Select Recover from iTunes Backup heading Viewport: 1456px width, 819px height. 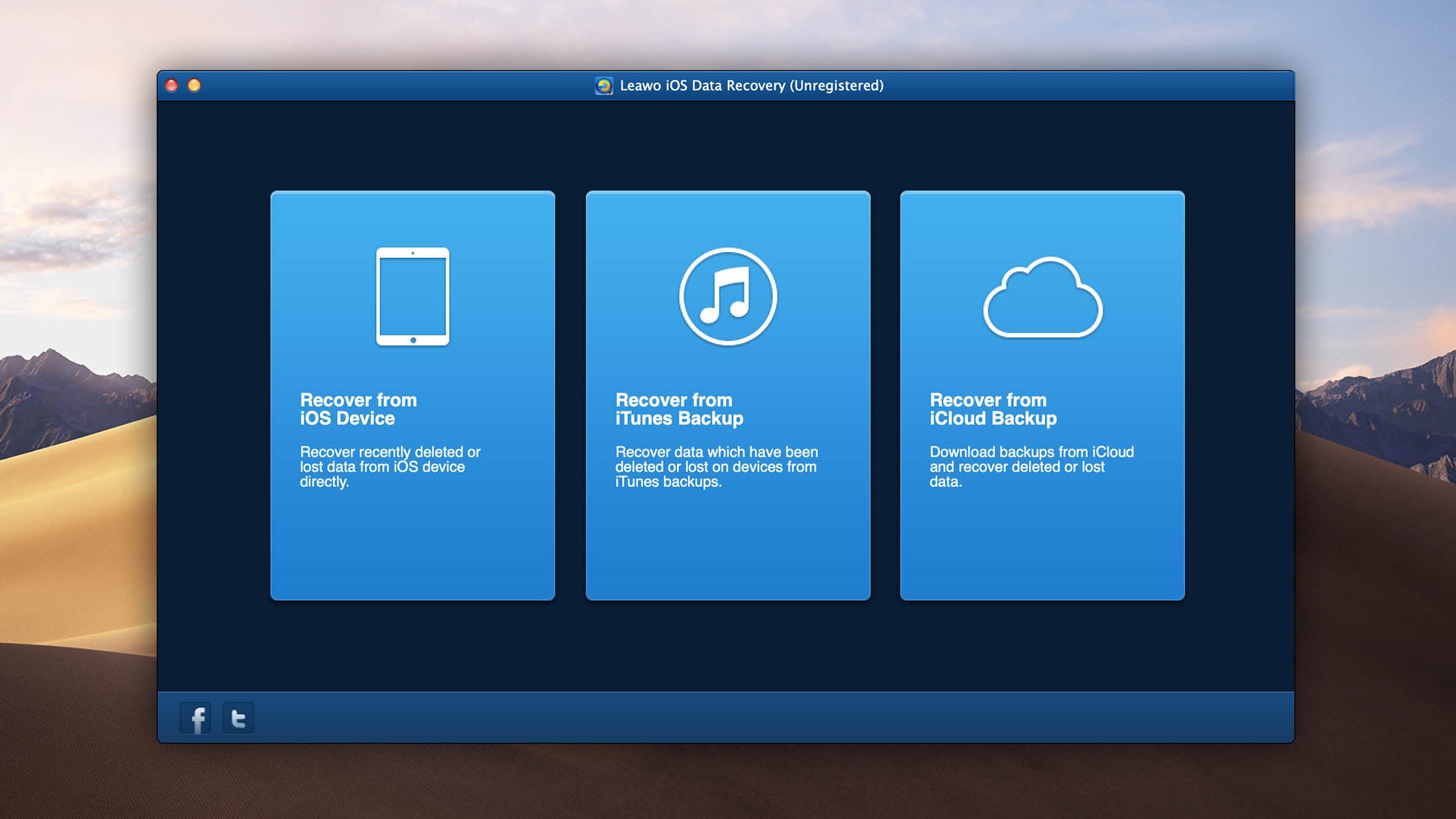tap(680, 409)
